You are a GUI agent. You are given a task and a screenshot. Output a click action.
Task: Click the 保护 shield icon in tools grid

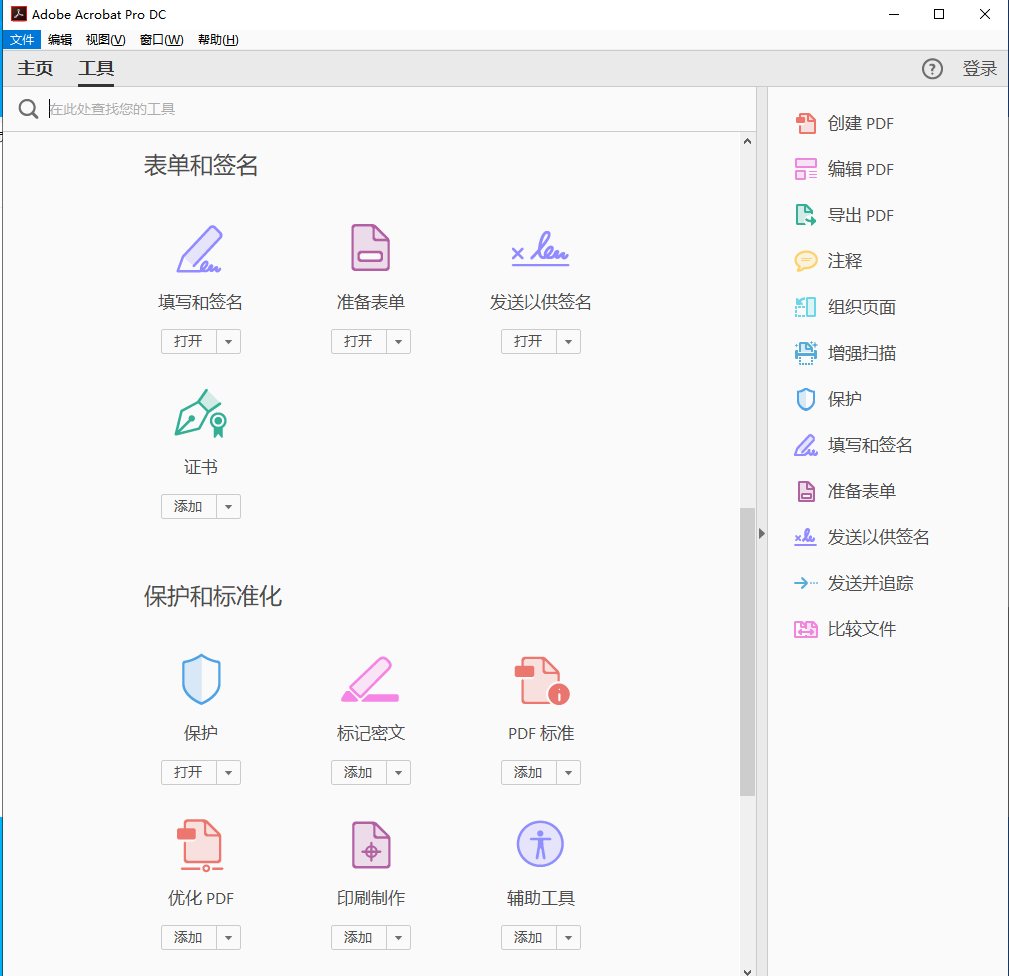(x=201, y=679)
